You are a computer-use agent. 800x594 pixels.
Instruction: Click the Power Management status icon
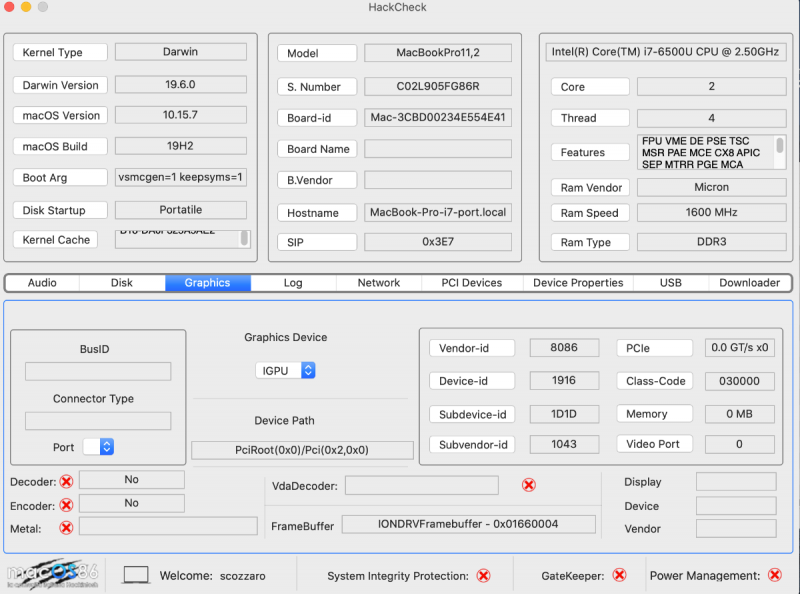click(x=774, y=575)
